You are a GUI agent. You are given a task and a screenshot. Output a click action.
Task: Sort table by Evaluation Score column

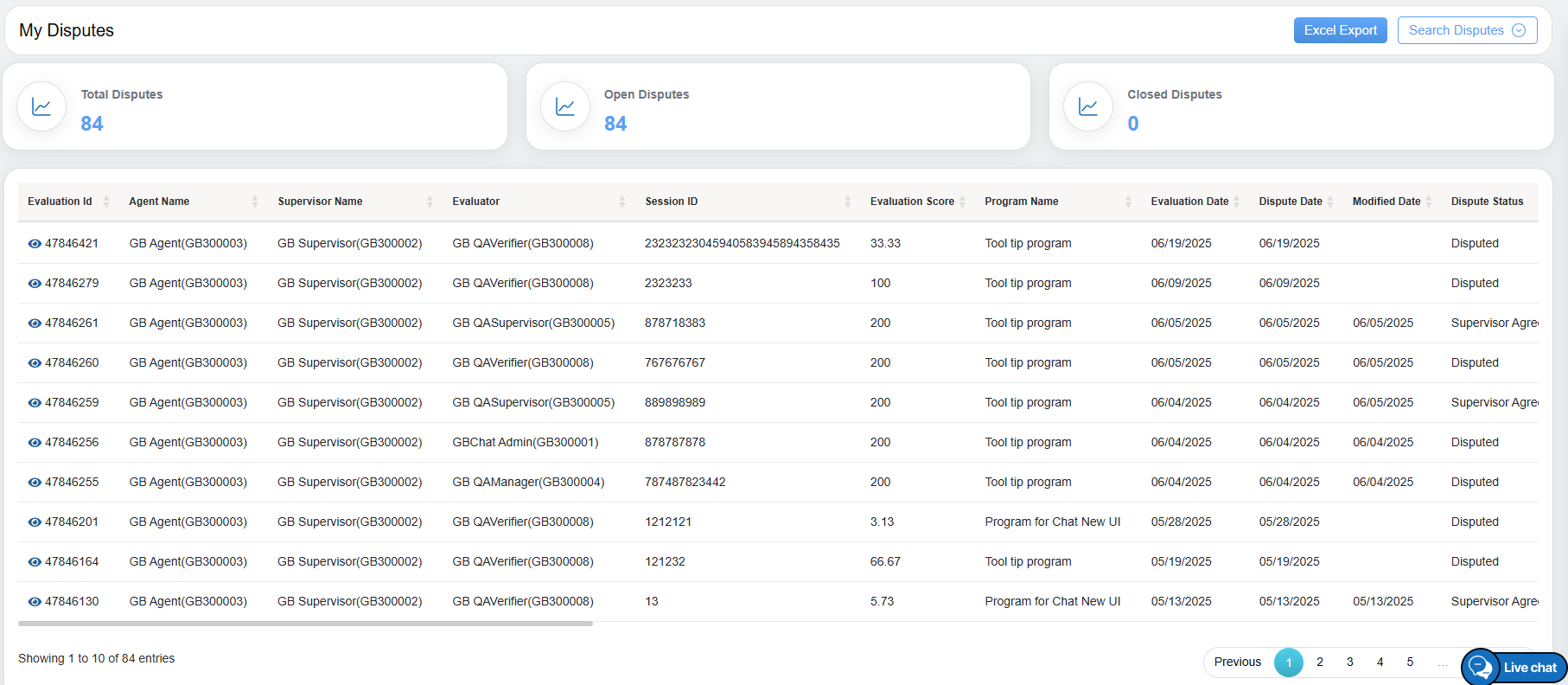coord(962,202)
